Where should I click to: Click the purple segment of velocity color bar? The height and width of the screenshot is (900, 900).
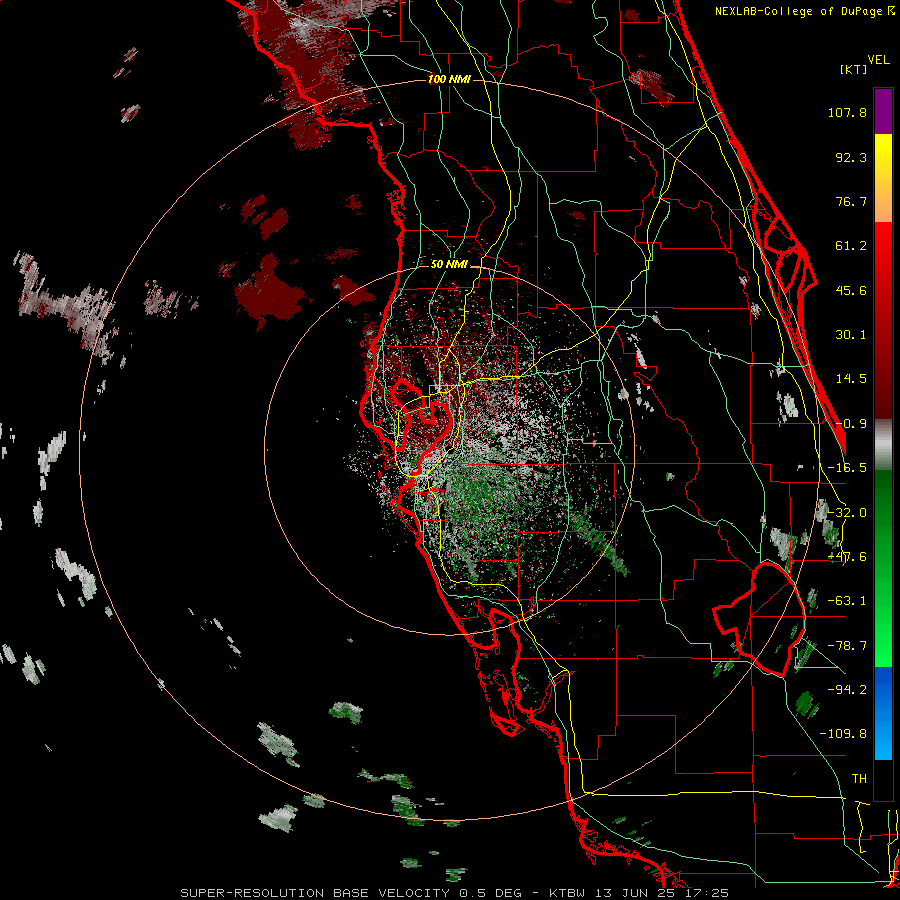(x=883, y=111)
